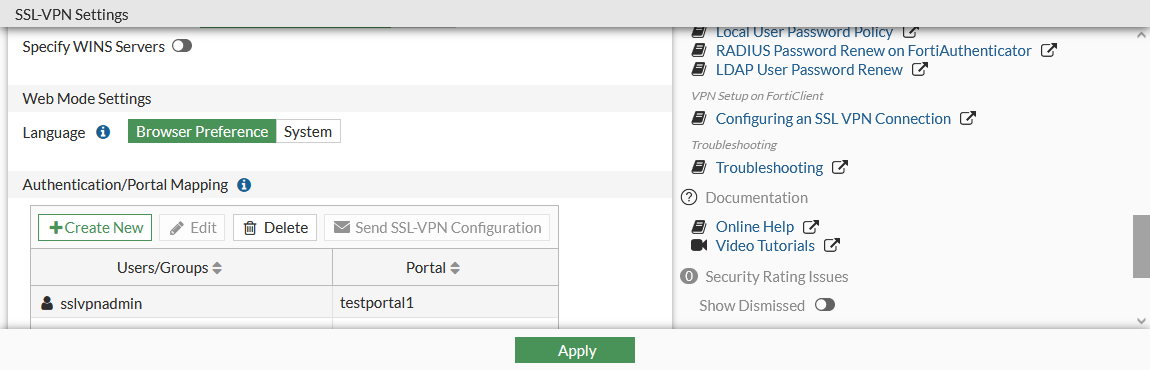Click the scrollbar down arrow

(1141, 321)
